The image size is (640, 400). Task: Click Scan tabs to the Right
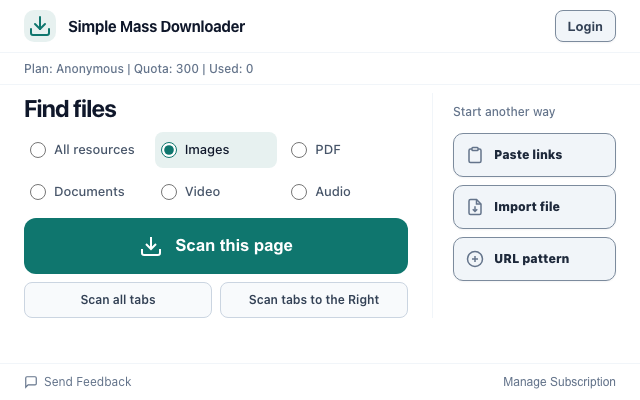pos(314,300)
